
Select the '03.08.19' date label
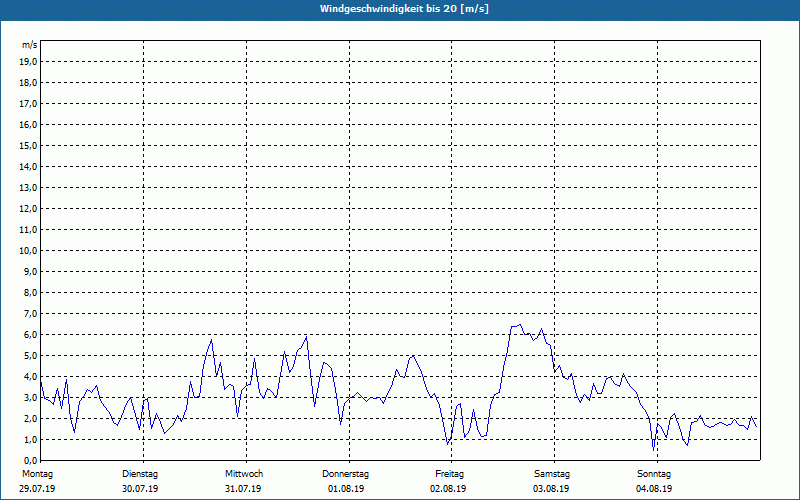(551, 489)
